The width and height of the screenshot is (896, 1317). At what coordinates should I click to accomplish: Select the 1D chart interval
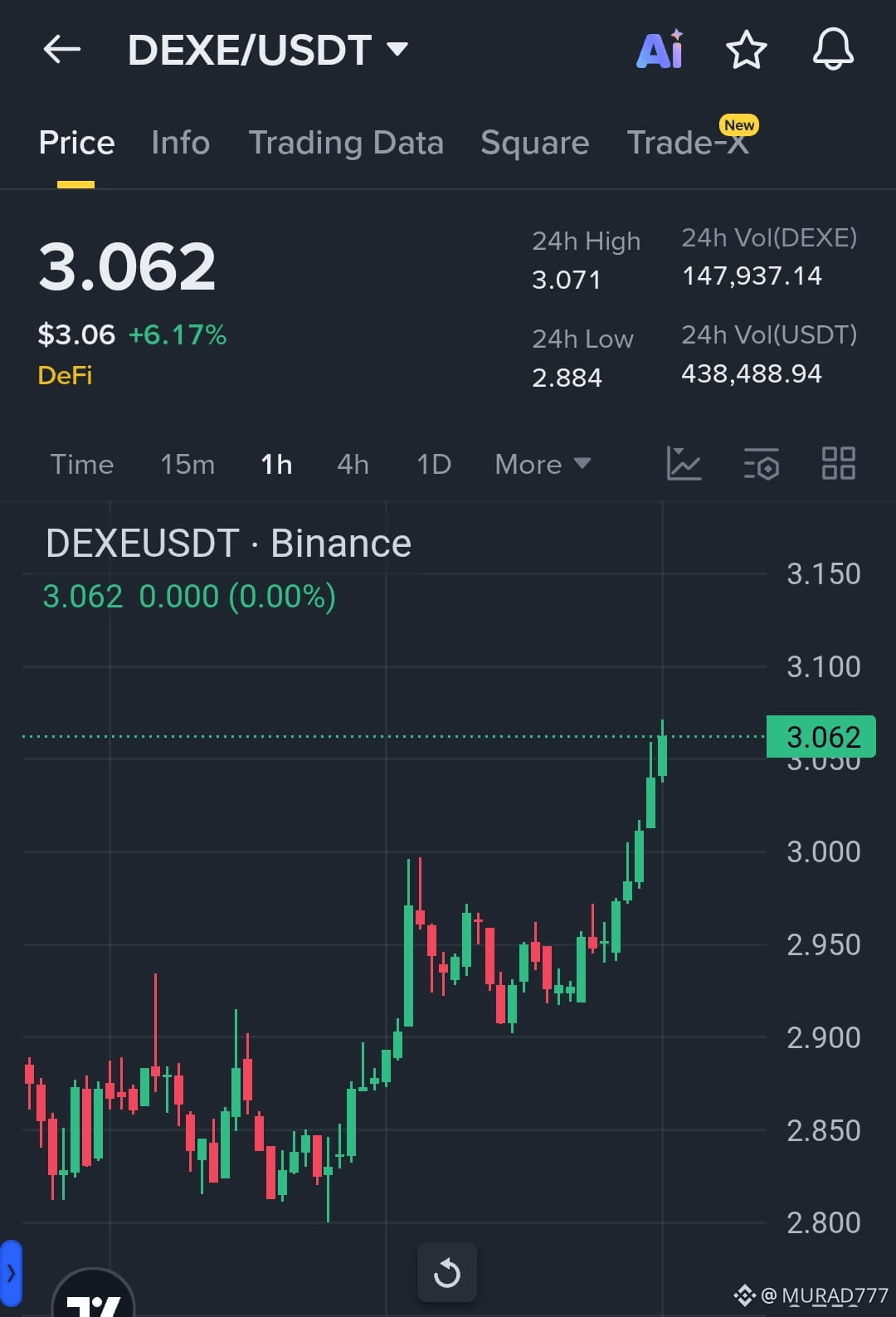tap(434, 464)
